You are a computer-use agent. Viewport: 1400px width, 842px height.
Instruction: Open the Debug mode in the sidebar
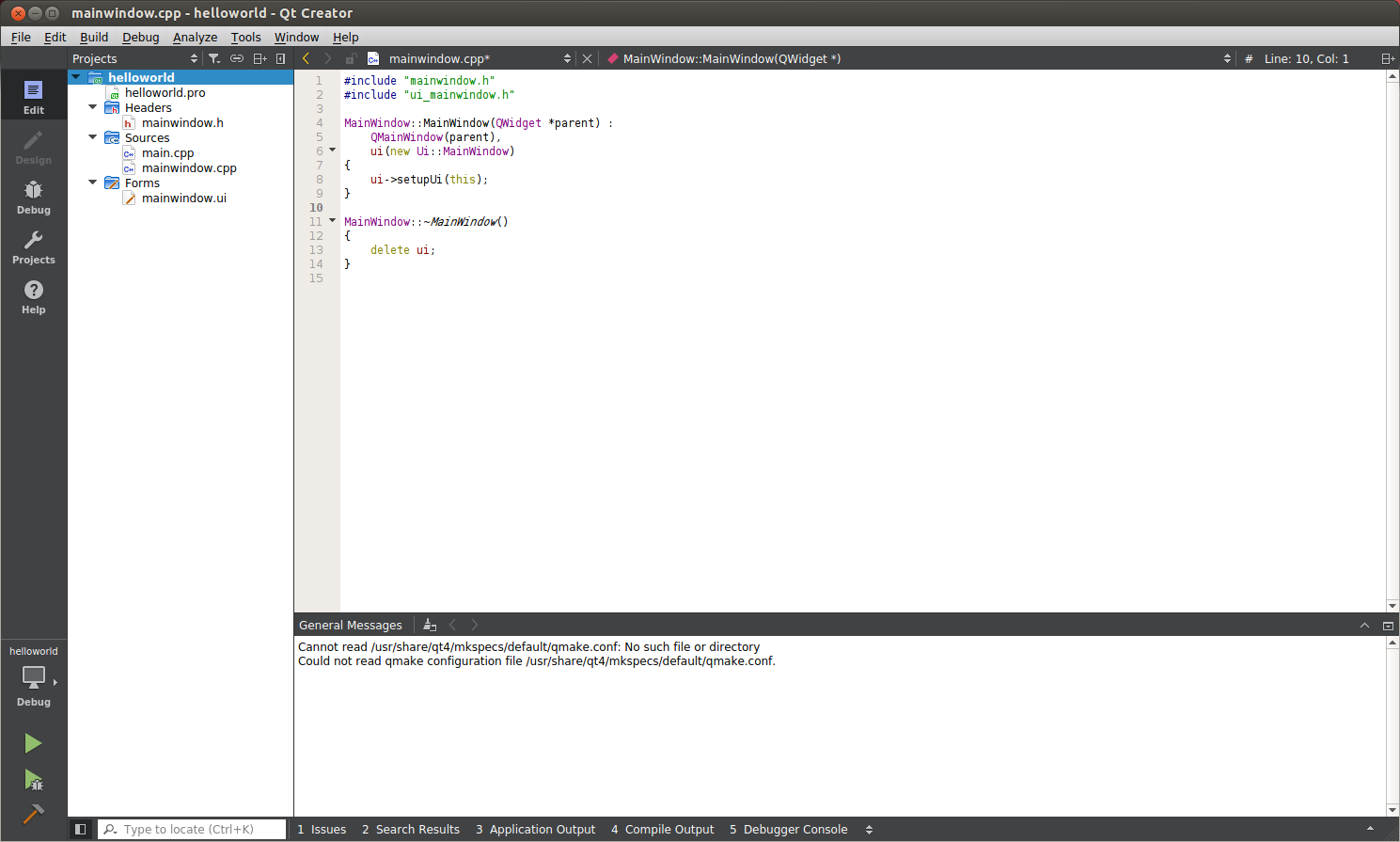click(34, 198)
